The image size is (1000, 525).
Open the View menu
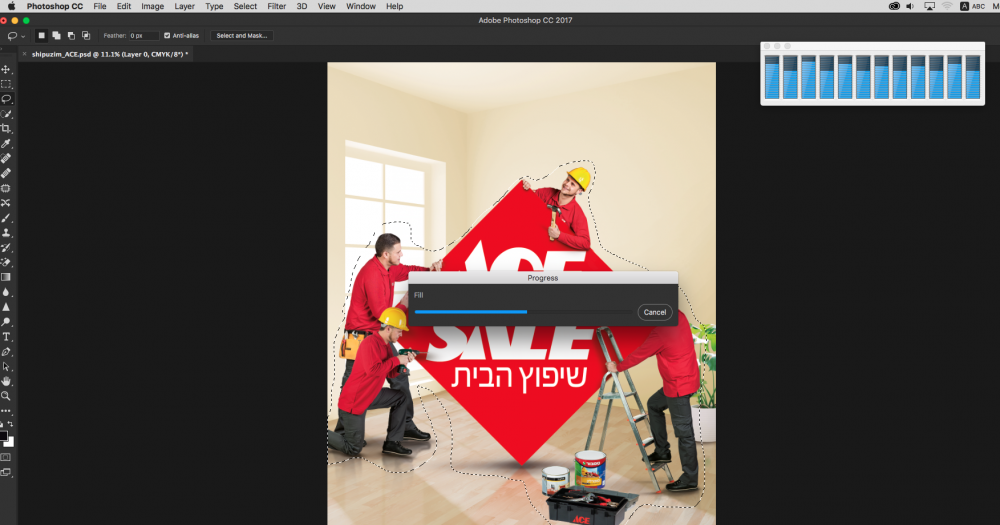[327, 6]
